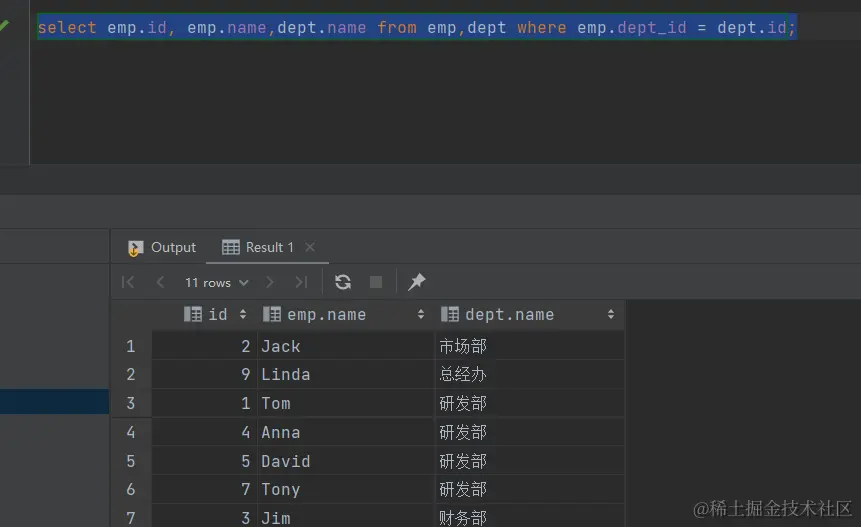The image size is (861, 527).
Task: Select the Anna cell
Action: pyautogui.click(x=346, y=432)
